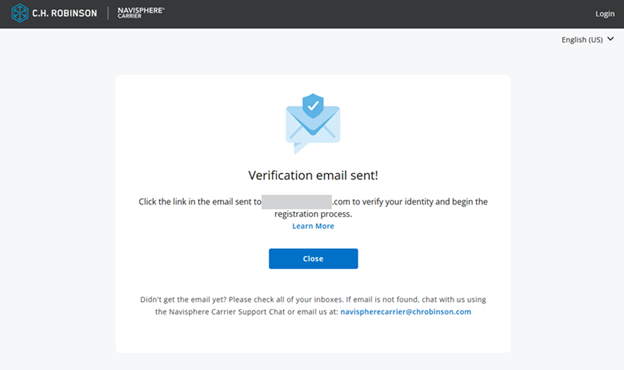This screenshot has height=370, width=624.
Task: Click the "registration process." text line
Action: pyautogui.click(x=313, y=214)
